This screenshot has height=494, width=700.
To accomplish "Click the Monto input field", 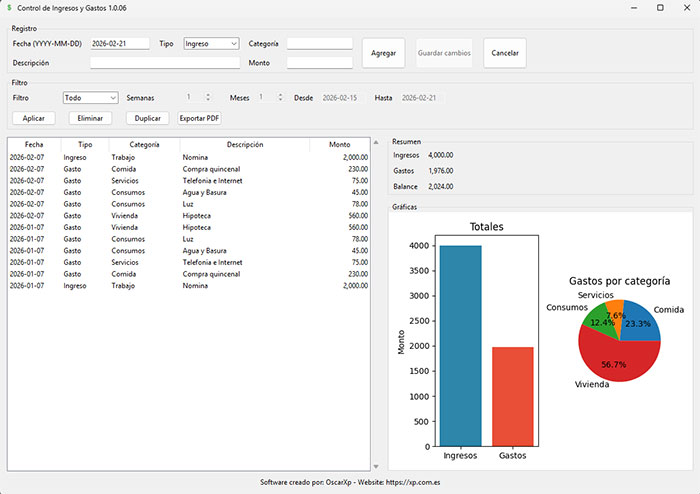I will coord(319,63).
